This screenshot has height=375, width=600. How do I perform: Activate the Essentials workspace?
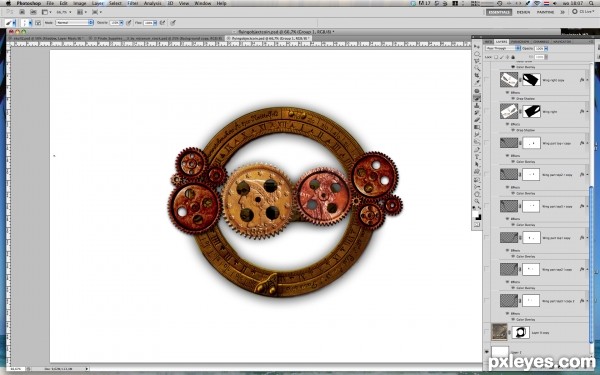[499, 12]
